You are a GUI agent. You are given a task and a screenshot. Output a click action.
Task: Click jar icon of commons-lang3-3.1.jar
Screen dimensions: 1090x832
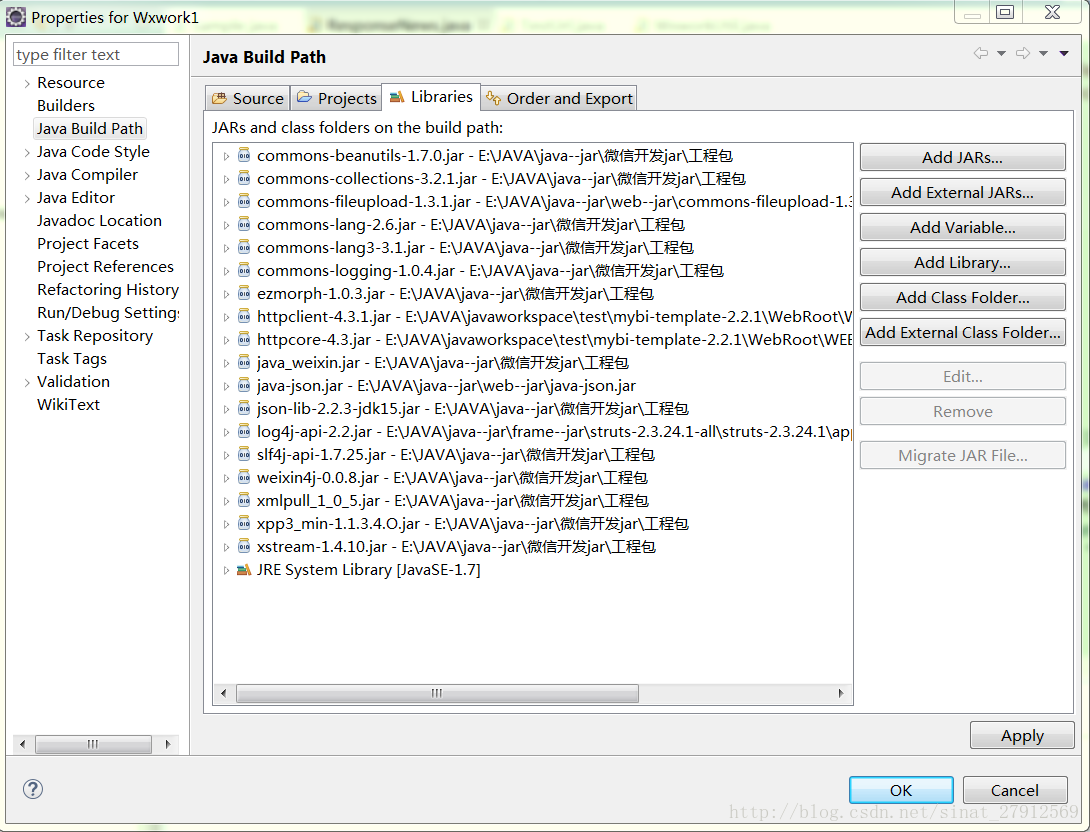244,247
